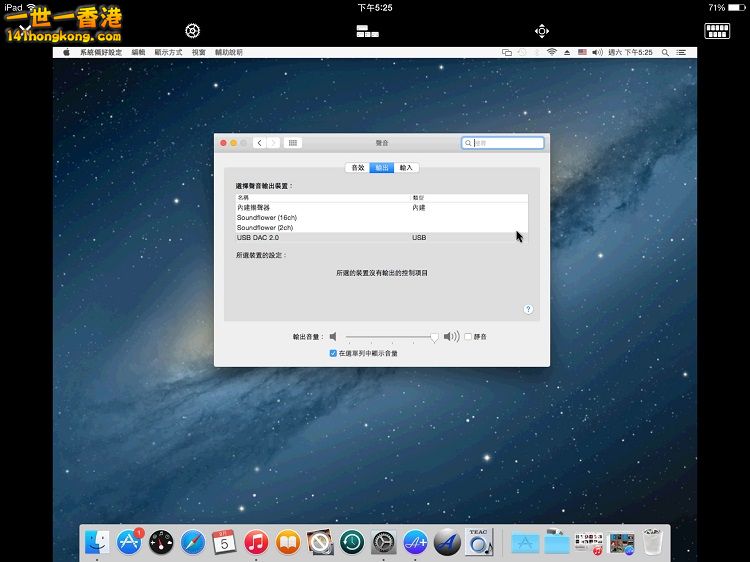This screenshot has width=750, height=562.
Task: Uncheck 在選單列中顯示音量 checkbox
Action: click(x=333, y=353)
